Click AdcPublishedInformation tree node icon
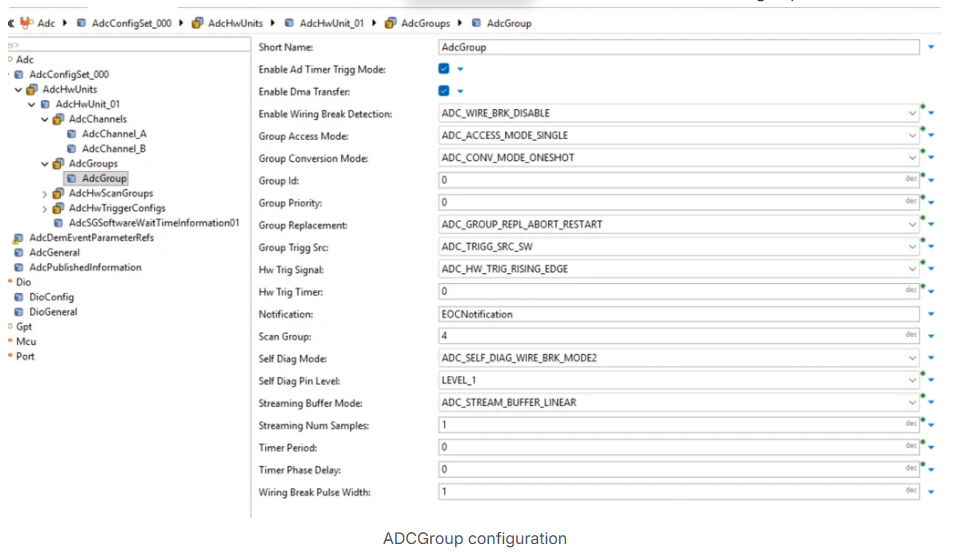957x553 pixels. click(19, 267)
